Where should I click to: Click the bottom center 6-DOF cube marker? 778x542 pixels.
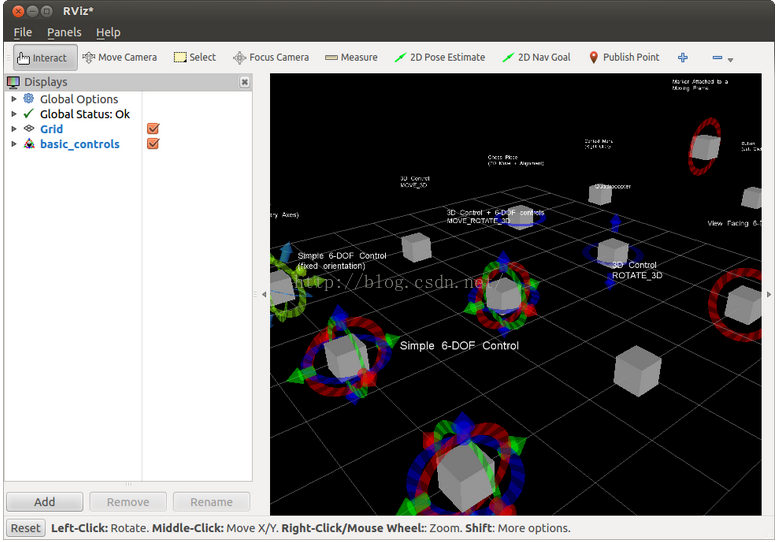[x=466, y=477]
